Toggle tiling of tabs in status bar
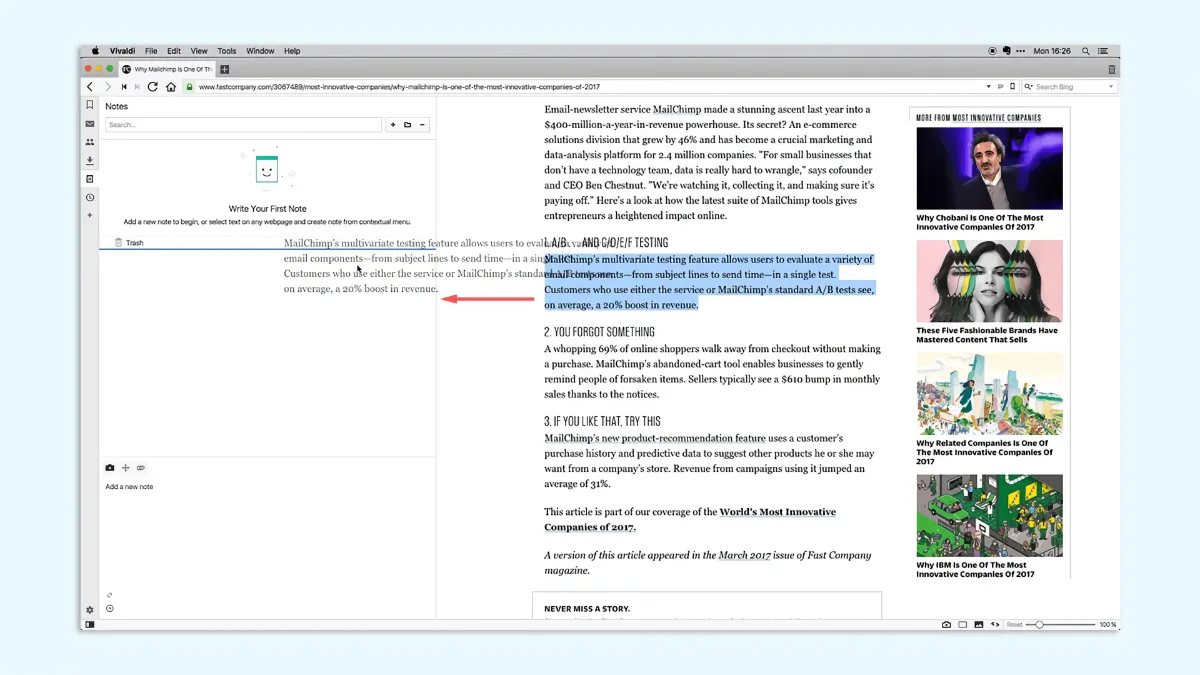 pos(963,625)
